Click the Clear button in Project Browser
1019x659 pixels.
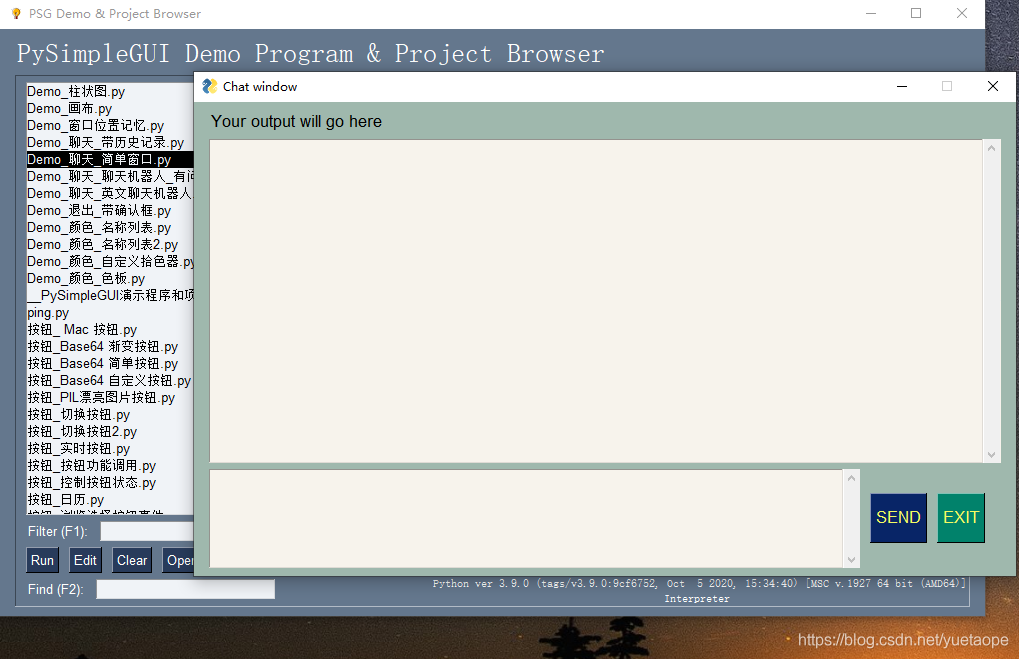tap(132, 560)
